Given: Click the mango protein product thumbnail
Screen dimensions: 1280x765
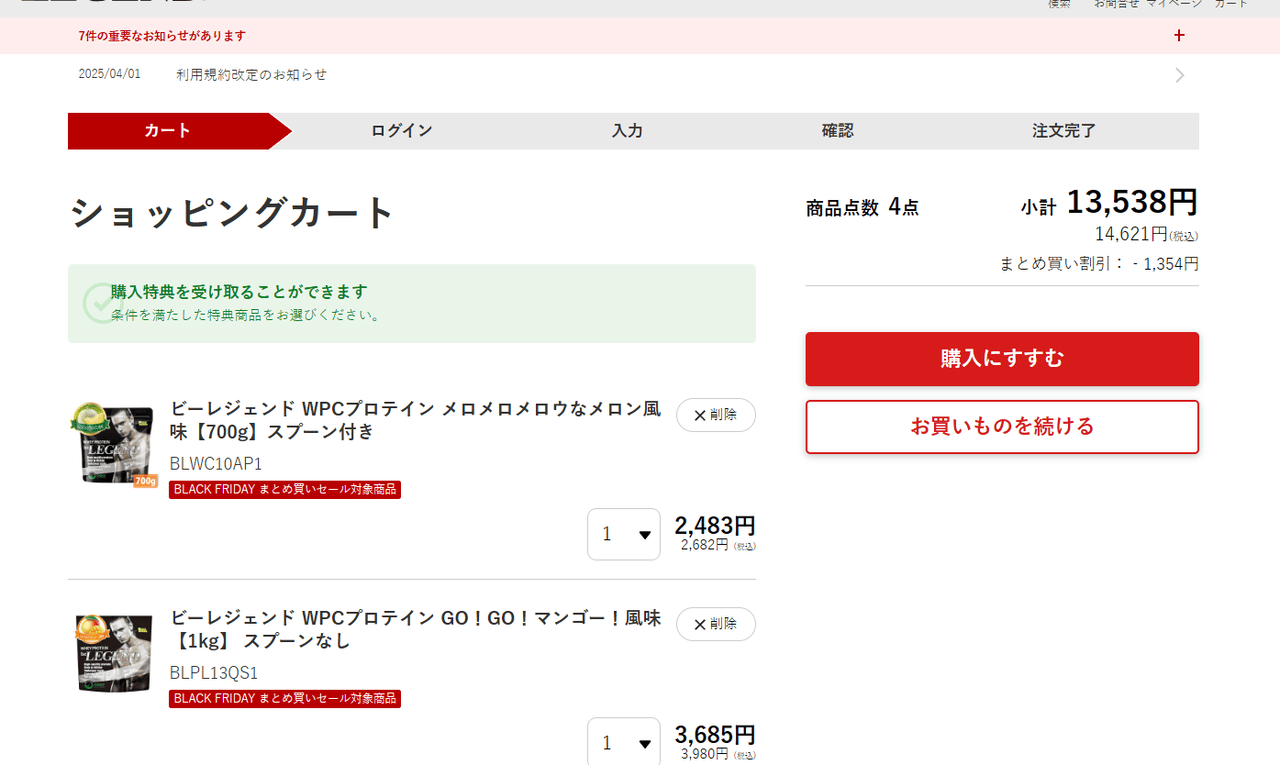Looking at the screenshot, I should 115,653.
